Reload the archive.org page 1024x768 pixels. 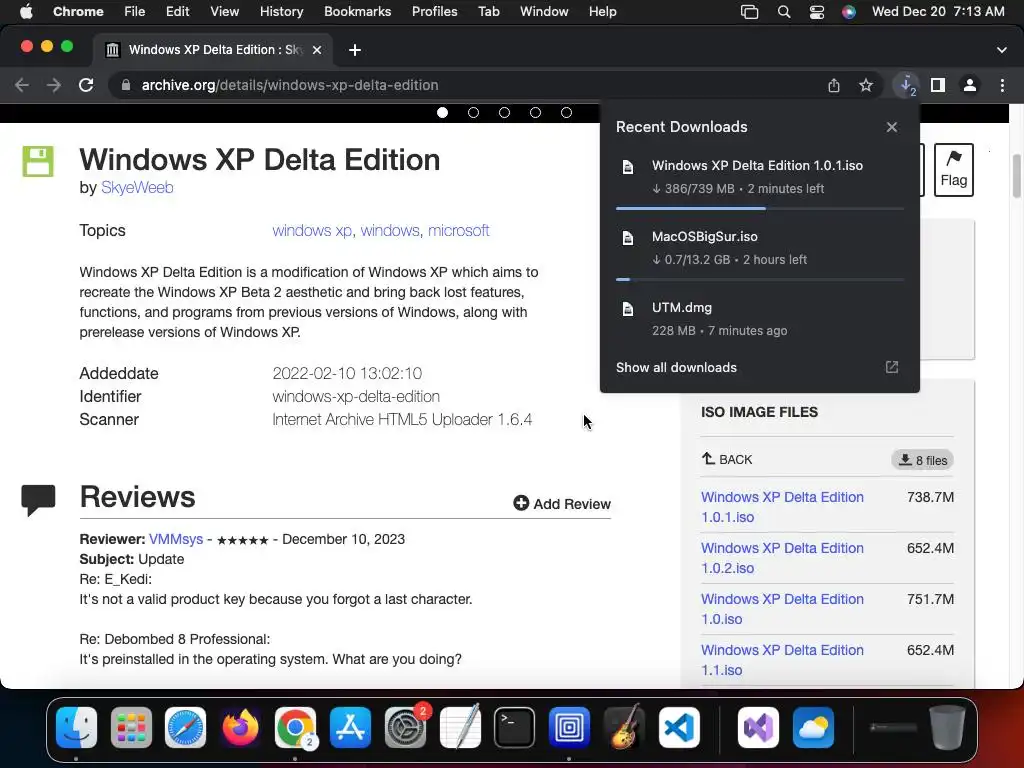(x=86, y=85)
